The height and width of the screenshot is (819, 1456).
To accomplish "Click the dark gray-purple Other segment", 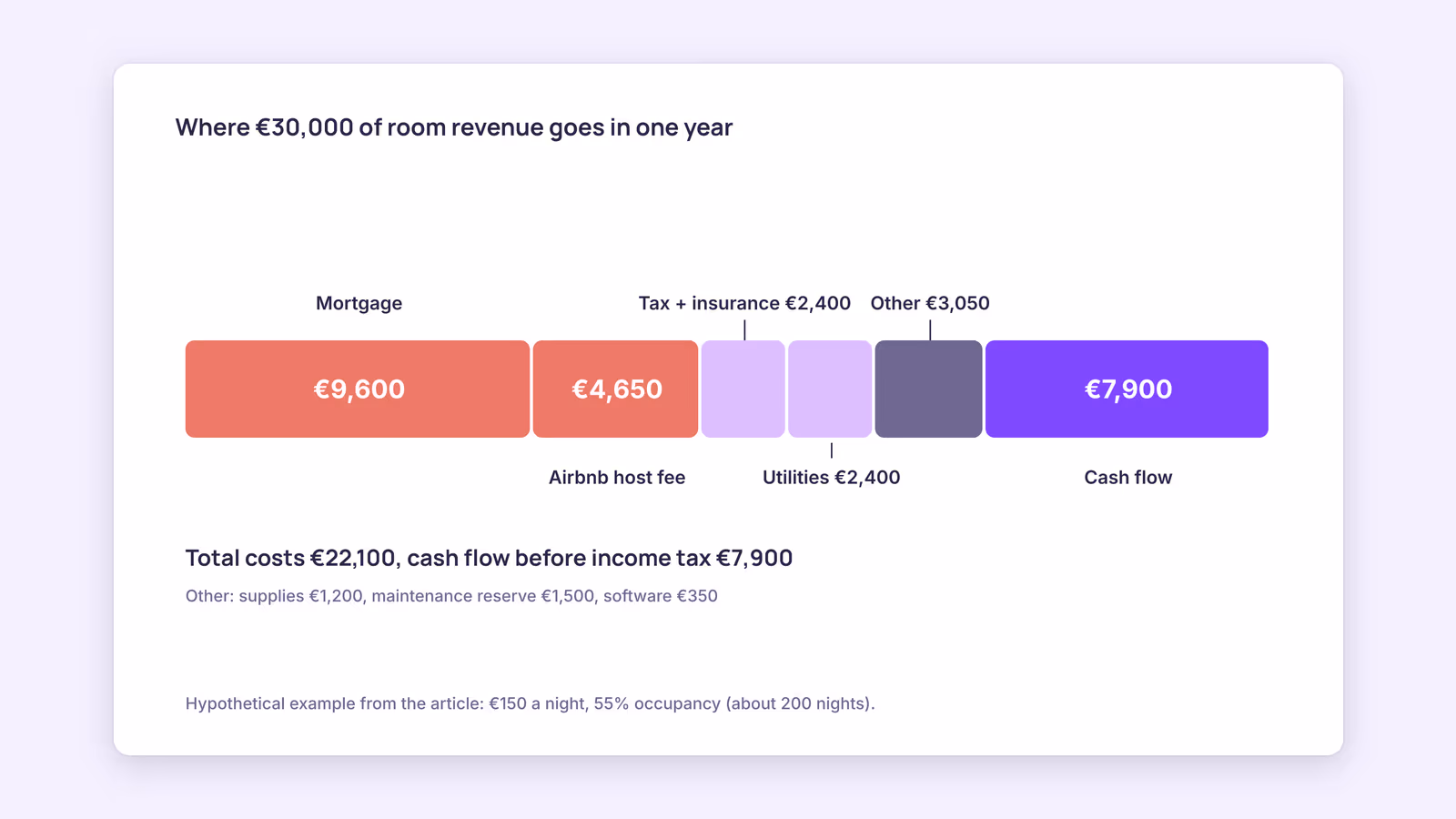I will [928, 389].
